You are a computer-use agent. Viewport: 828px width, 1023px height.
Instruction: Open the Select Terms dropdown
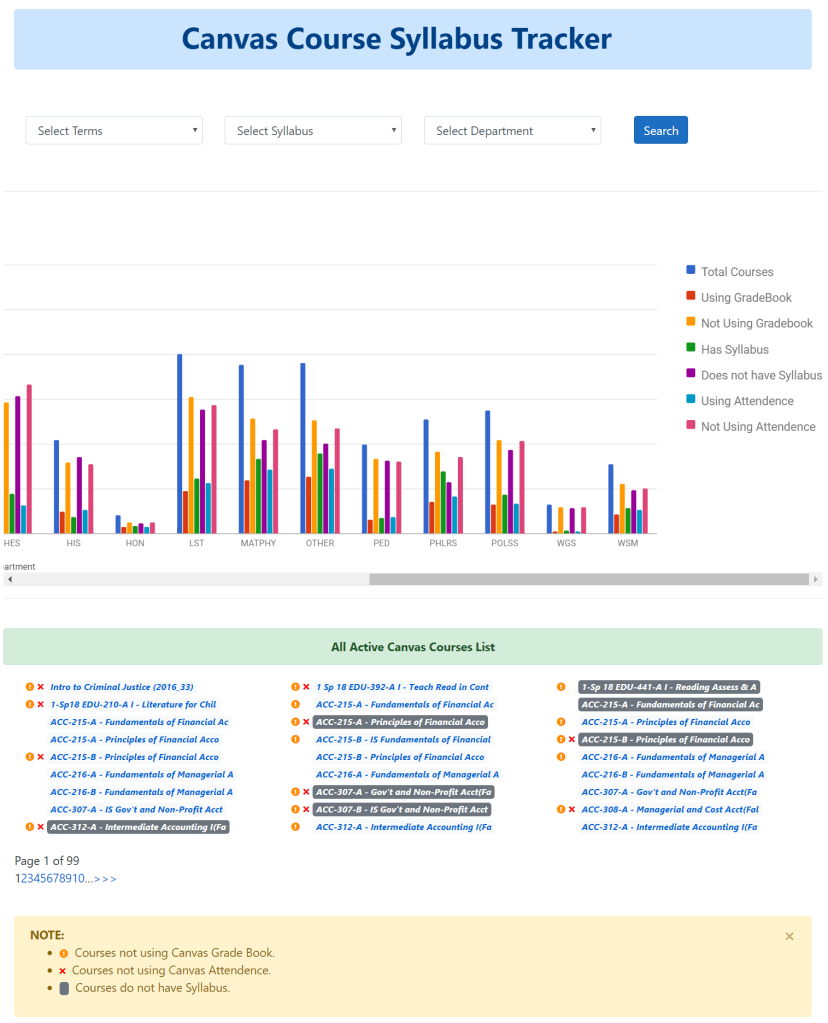[114, 131]
